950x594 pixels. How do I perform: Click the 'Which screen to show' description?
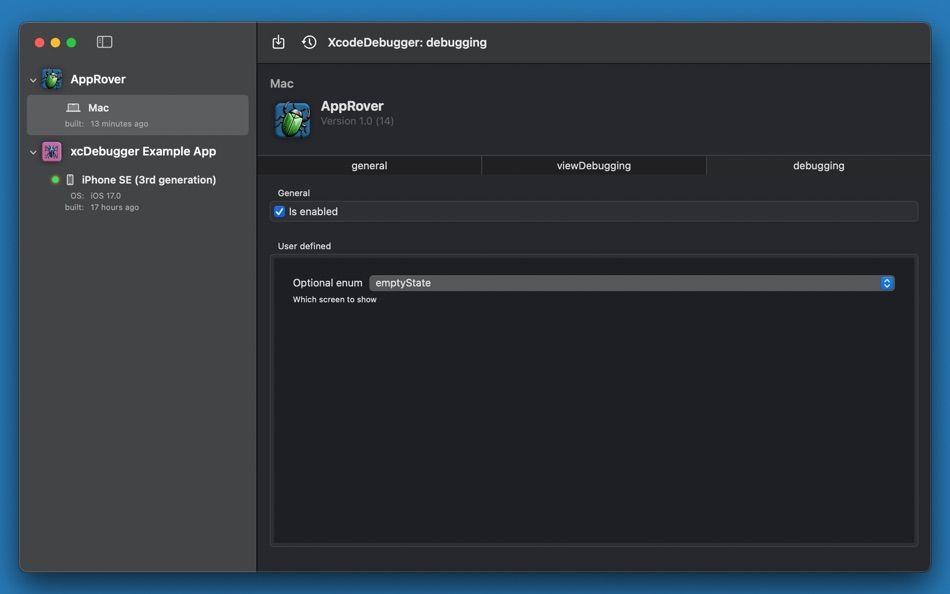click(x=334, y=299)
